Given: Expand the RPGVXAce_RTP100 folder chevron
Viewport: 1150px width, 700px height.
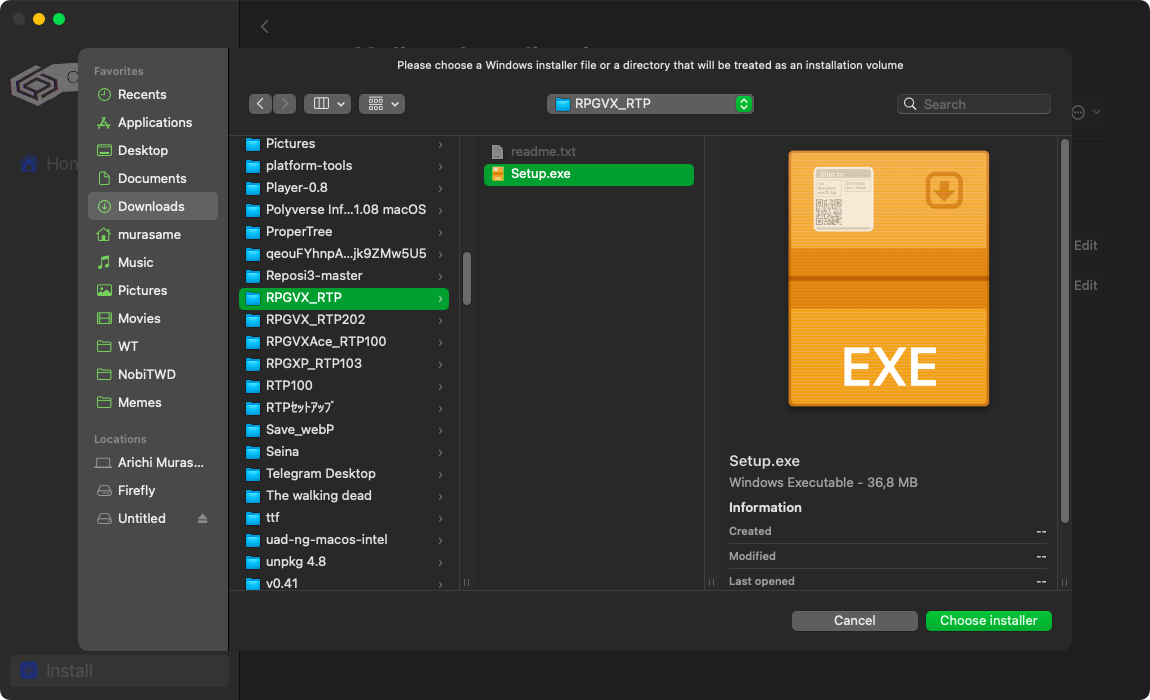Looking at the screenshot, I should tap(440, 342).
